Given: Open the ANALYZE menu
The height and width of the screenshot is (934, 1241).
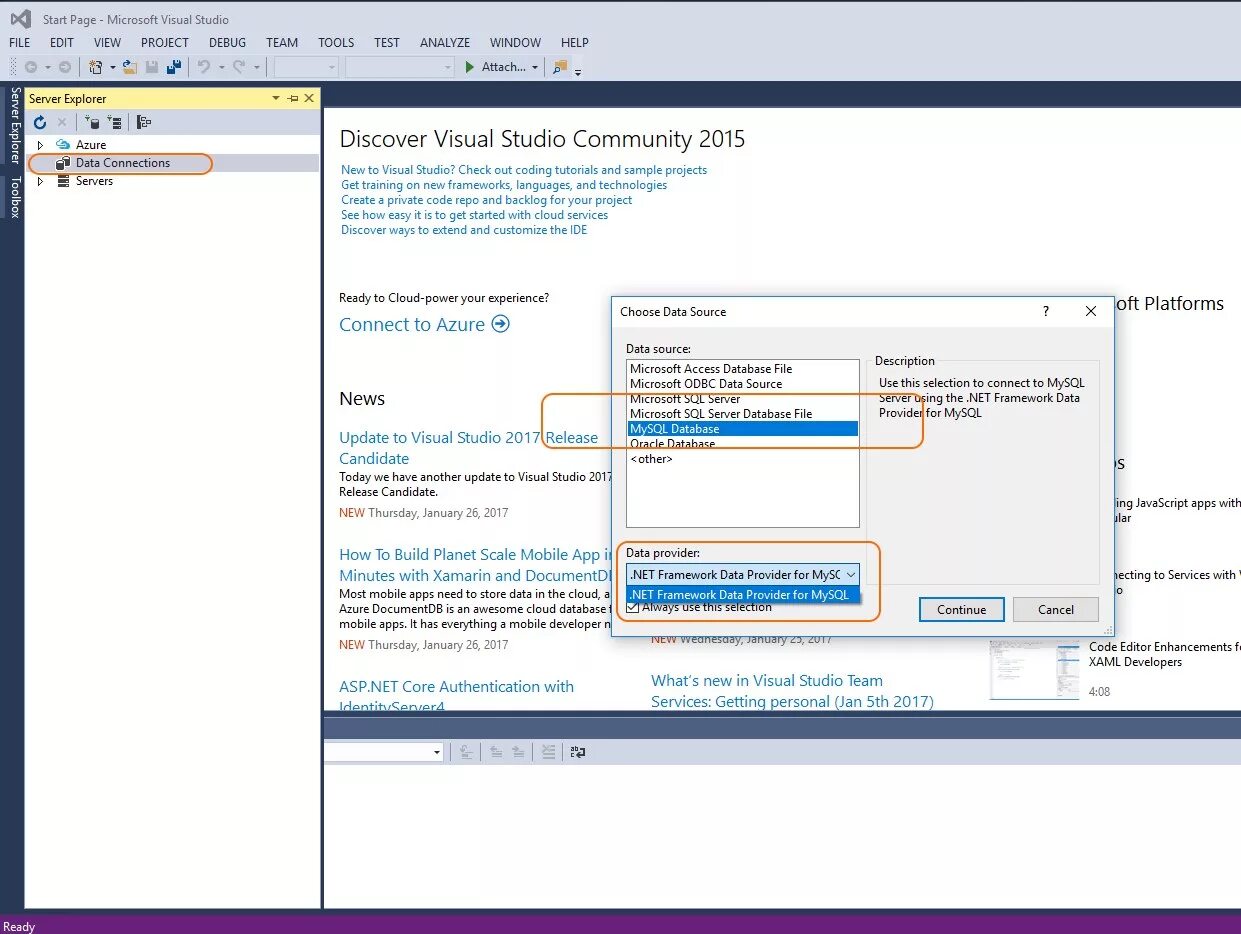Looking at the screenshot, I should pos(445,43).
